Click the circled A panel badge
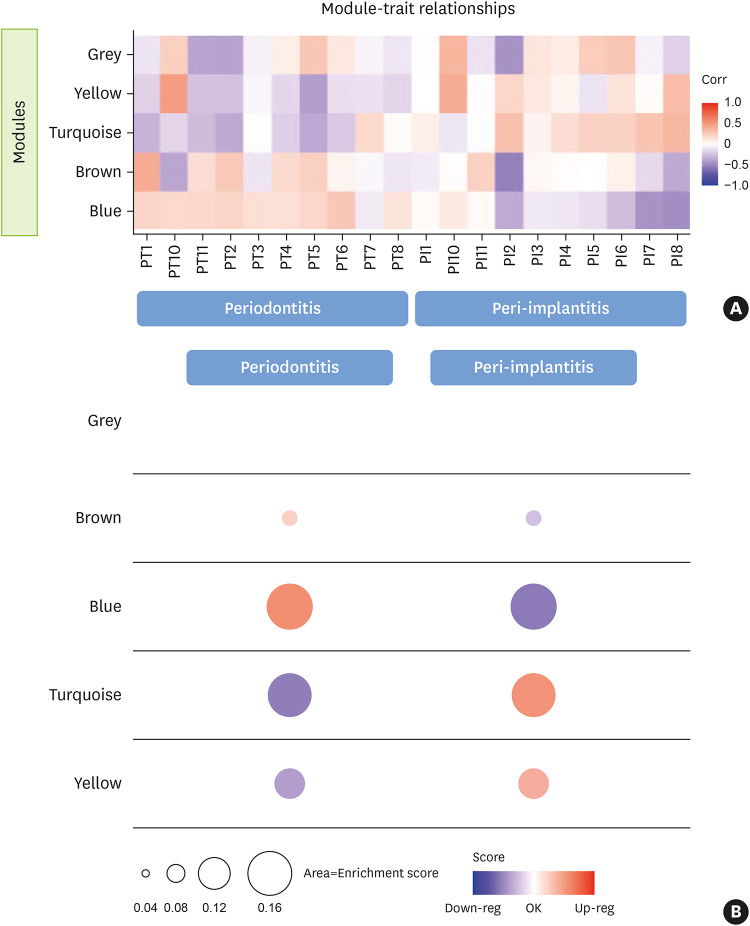Screen dimensions: 750x926 (x=735, y=310)
